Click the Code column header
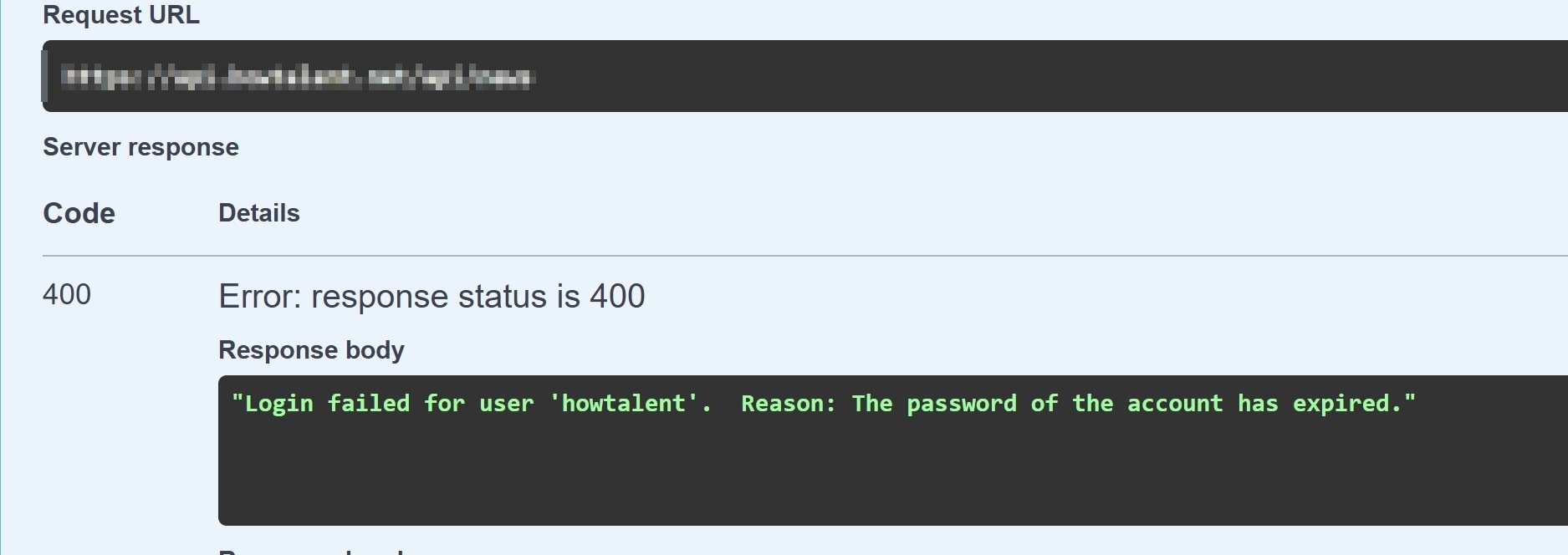This screenshot has width=1568, height=555. coord(79,213)
